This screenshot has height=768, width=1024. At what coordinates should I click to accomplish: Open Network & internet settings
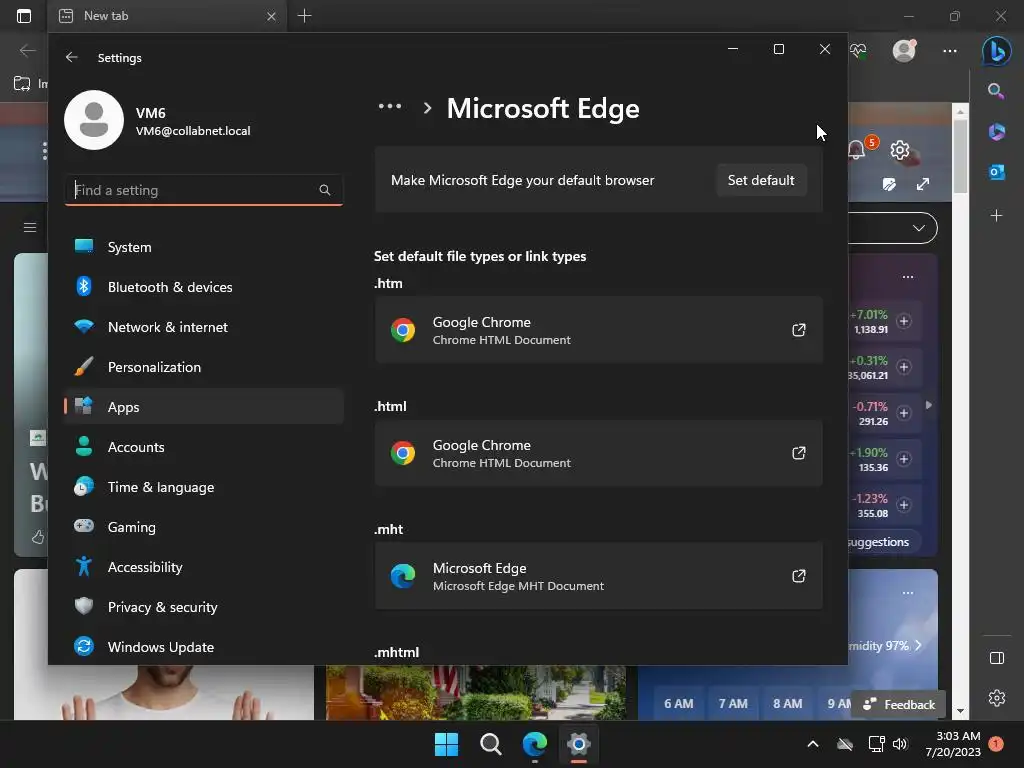(204, 327)
